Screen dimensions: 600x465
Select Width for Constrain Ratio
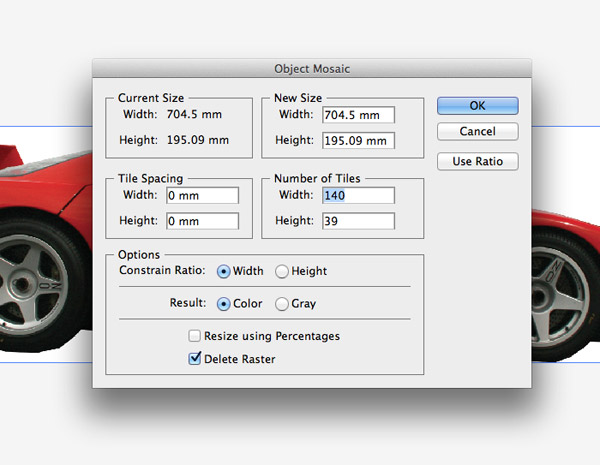(x=223, y=271)
